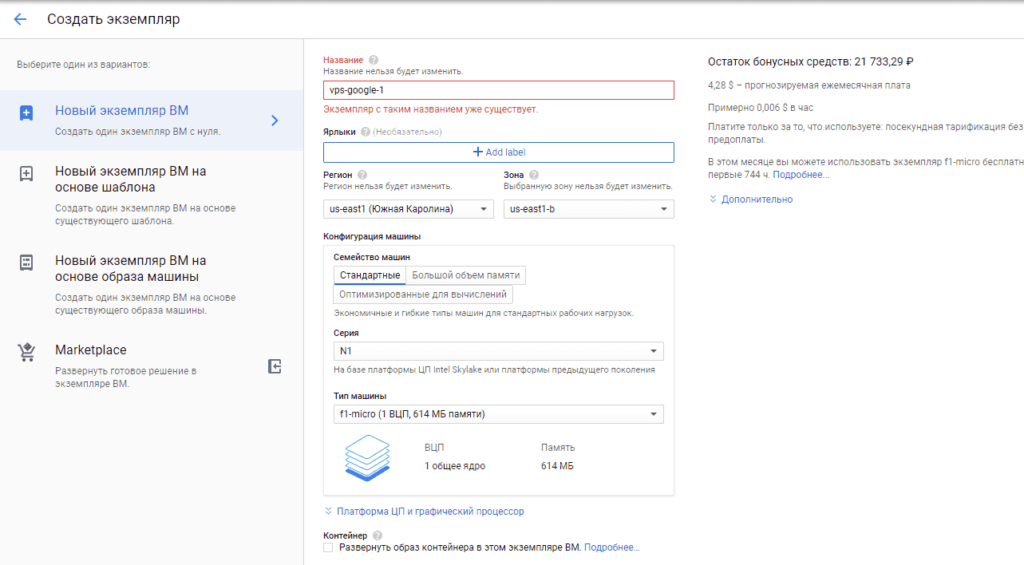Click help icon next to Контейнер

pos(377,535)
